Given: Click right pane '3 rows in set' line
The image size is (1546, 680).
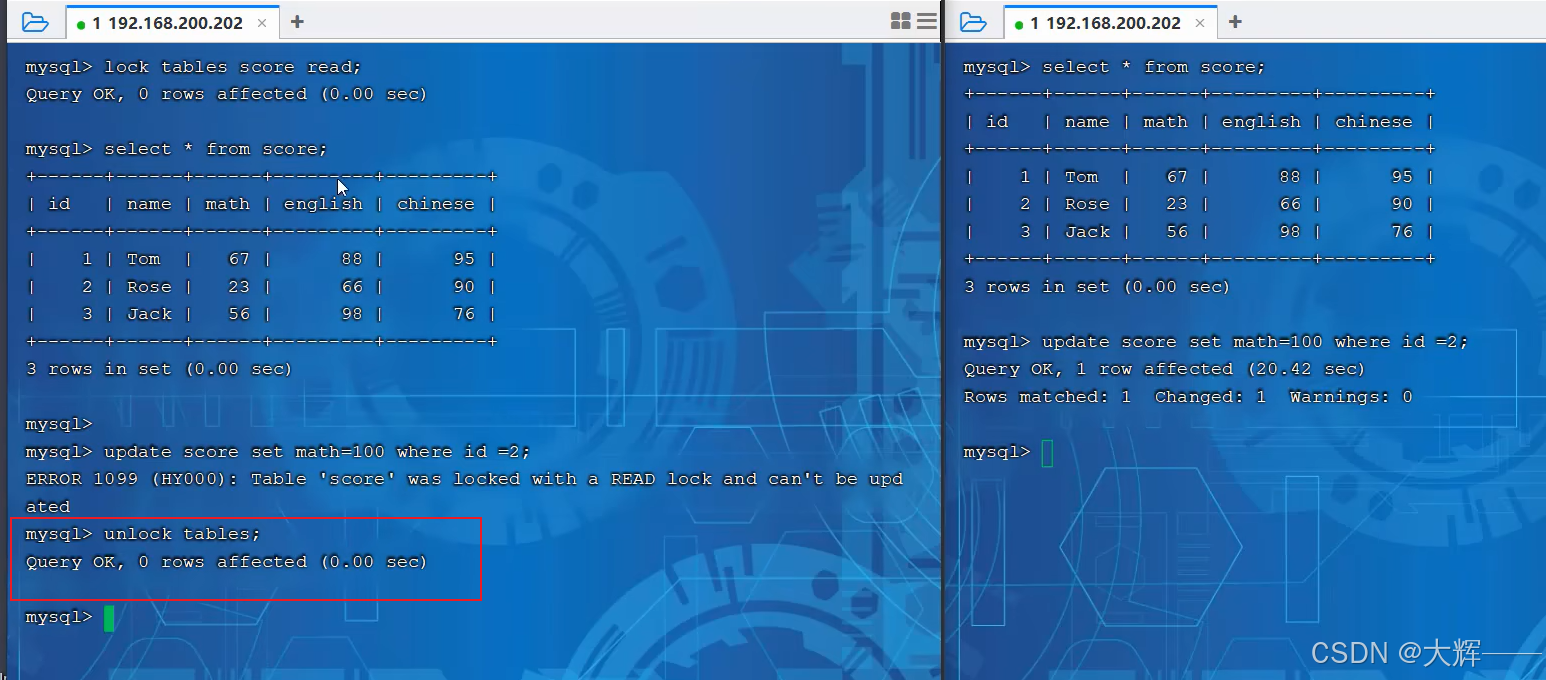Looking at the screenshot, I should pos(1097,287).
